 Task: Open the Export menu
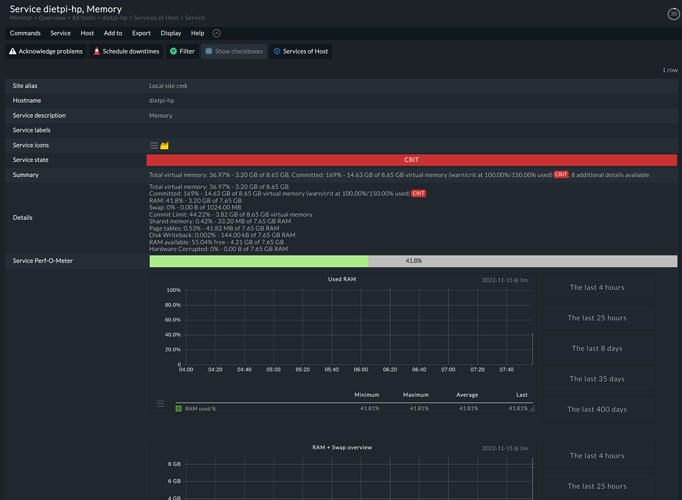click(x=141, y=33)
